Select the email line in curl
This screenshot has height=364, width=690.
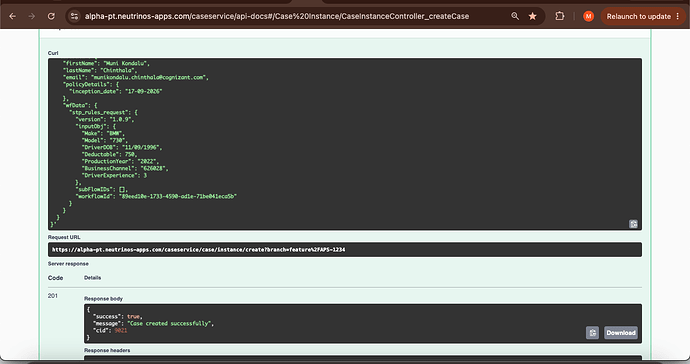click(136, 77)
